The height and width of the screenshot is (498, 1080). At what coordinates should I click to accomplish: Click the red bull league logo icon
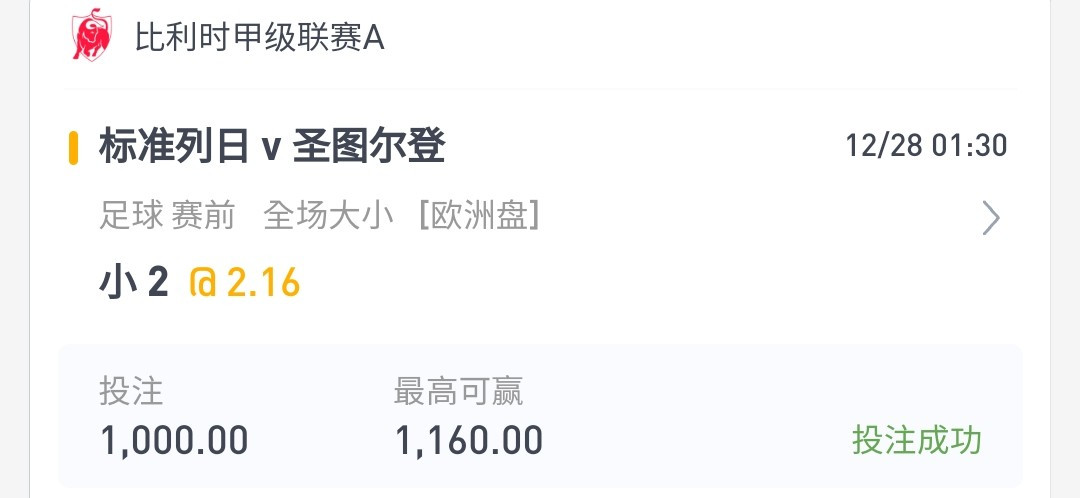pyautogui.click(x=92, y=35)
